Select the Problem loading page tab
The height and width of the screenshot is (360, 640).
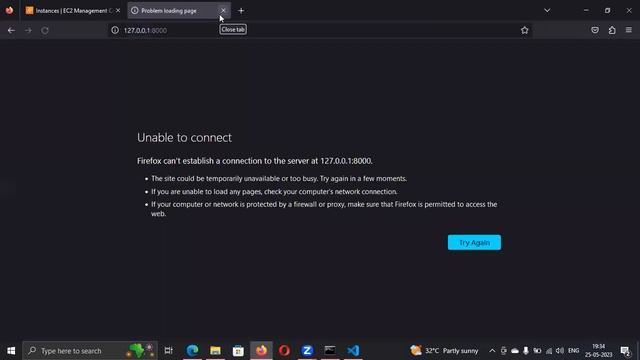[179, 11]
